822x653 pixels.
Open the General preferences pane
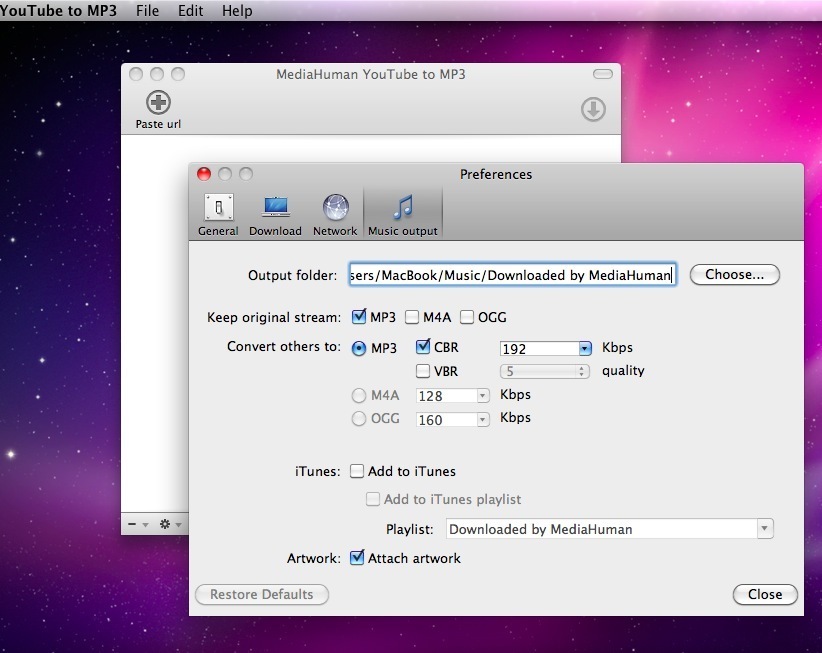[218, 208]
